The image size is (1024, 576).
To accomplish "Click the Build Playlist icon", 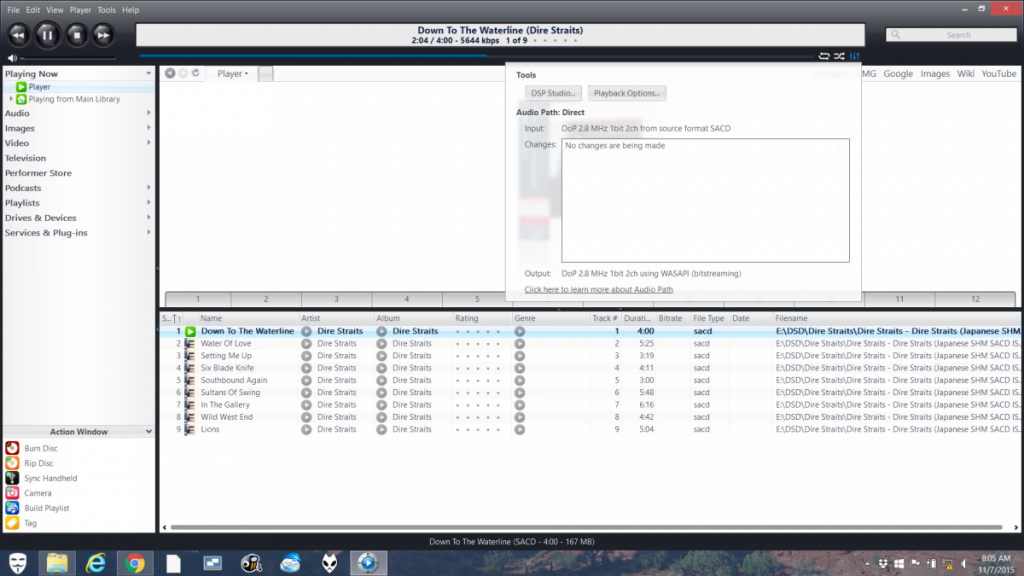I will click(x=12, y=508).
